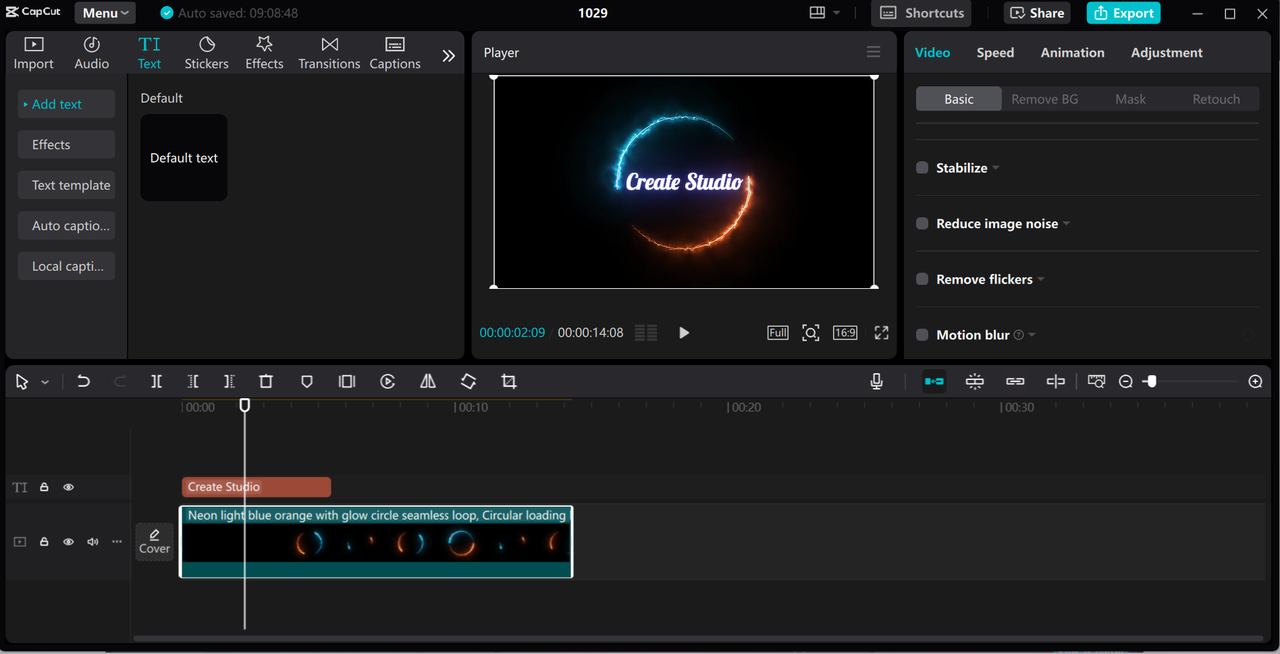The image size is (1280, 654).
Task: Click the Split tool icon
Action: coord(157,381)
